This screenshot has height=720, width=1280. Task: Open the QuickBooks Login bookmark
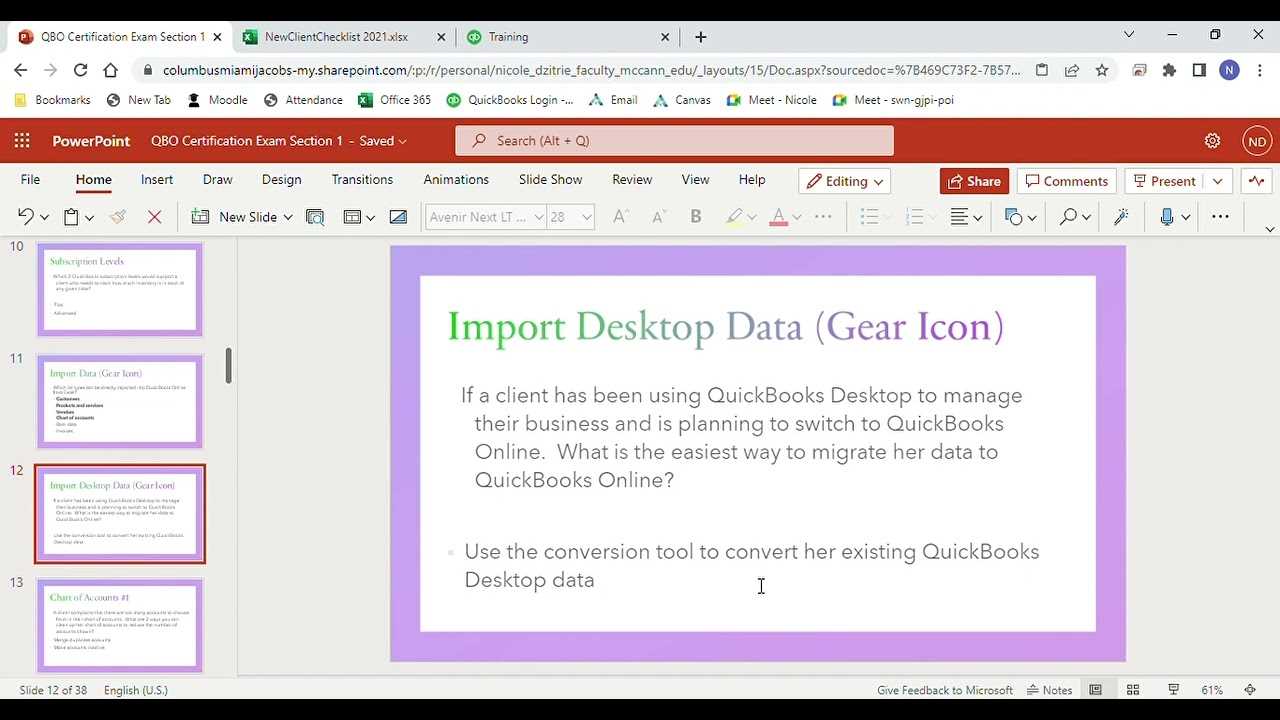(510, 100)
